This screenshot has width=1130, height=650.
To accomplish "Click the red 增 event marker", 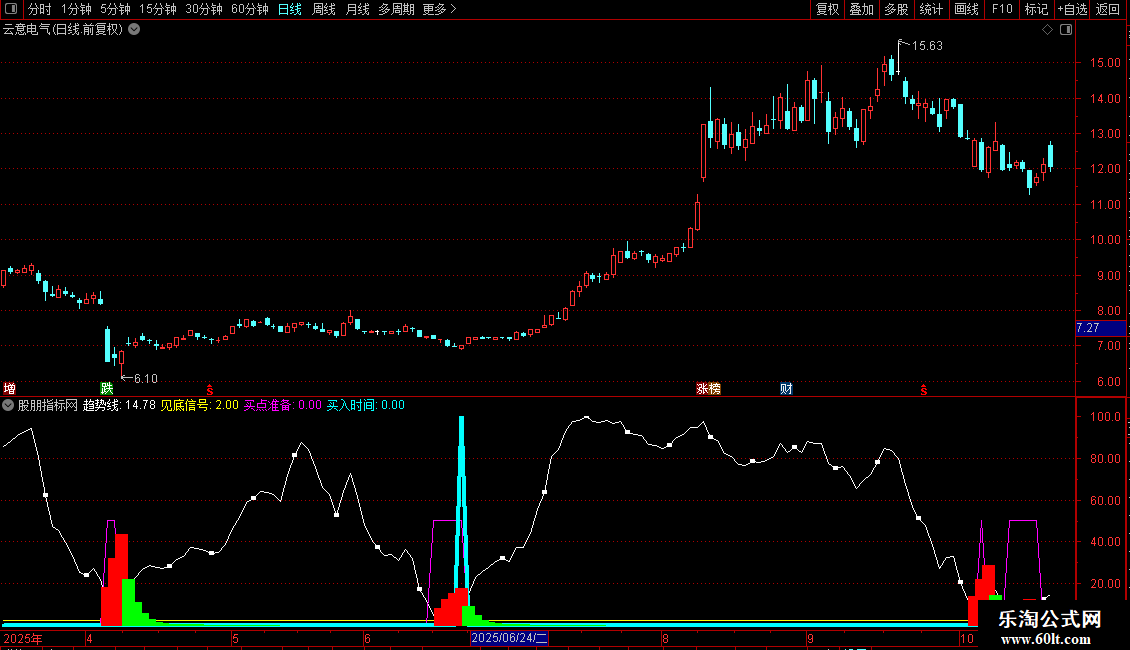I will point(9,389).
